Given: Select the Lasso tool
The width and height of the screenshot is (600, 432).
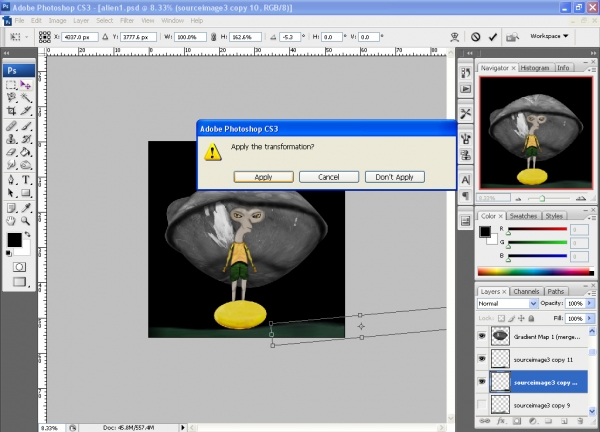Looking at the screenshot, I should point(11,98).
